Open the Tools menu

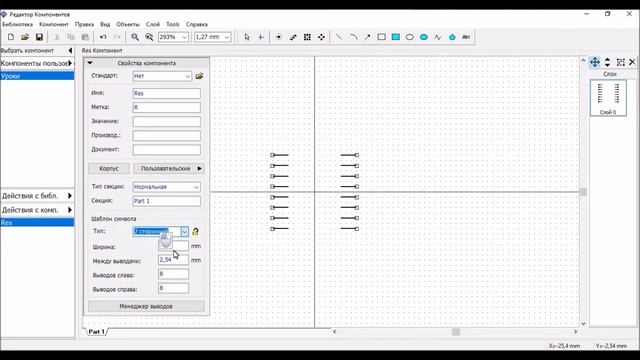(173, 24)
